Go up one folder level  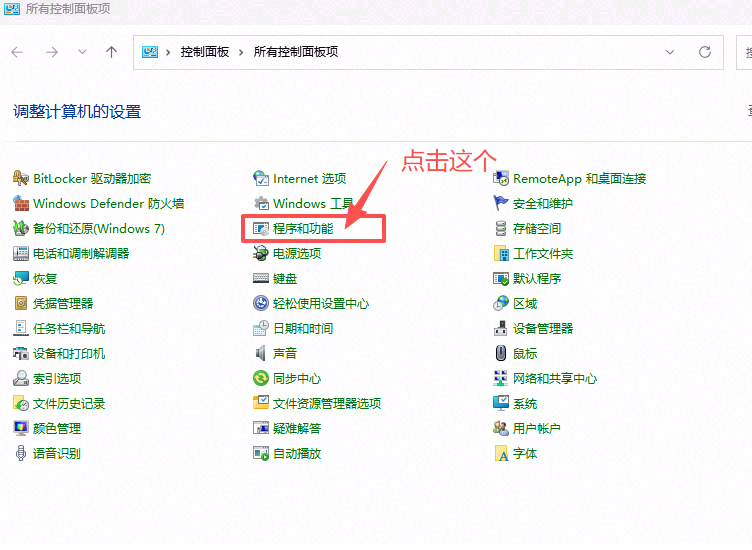[x=111, y=52]
